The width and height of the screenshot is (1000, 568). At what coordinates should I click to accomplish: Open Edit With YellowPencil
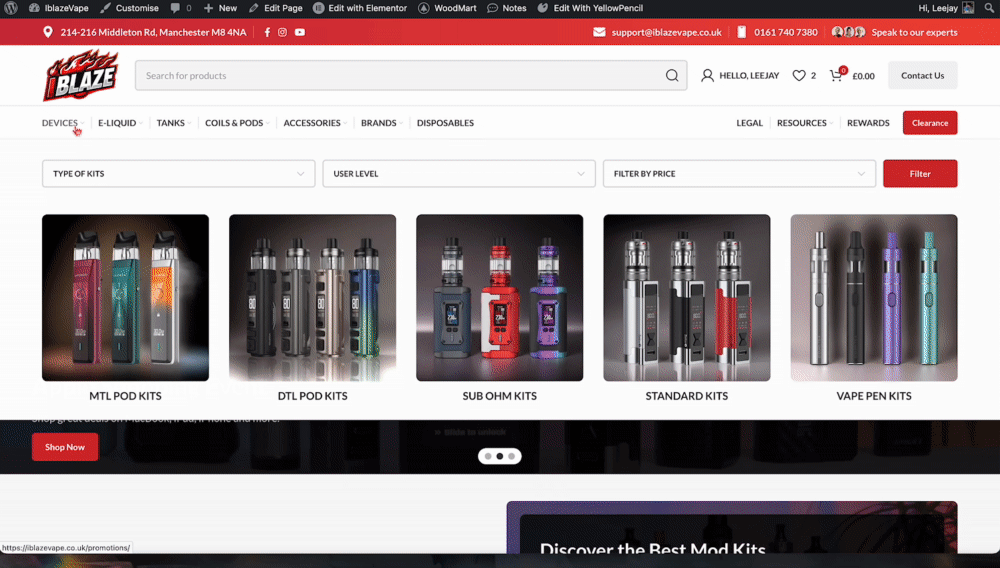coord(590,8)
